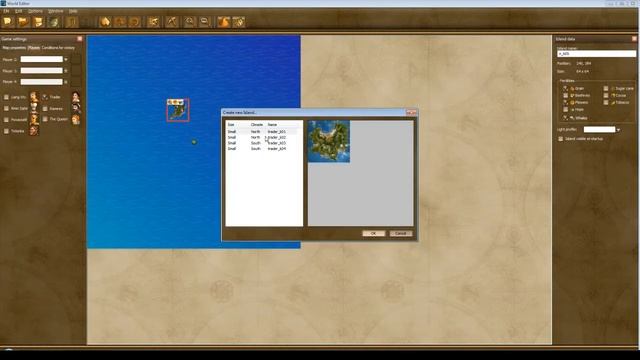Click the Tetonka portrait icon
The image size is (640, 360).
34,131
